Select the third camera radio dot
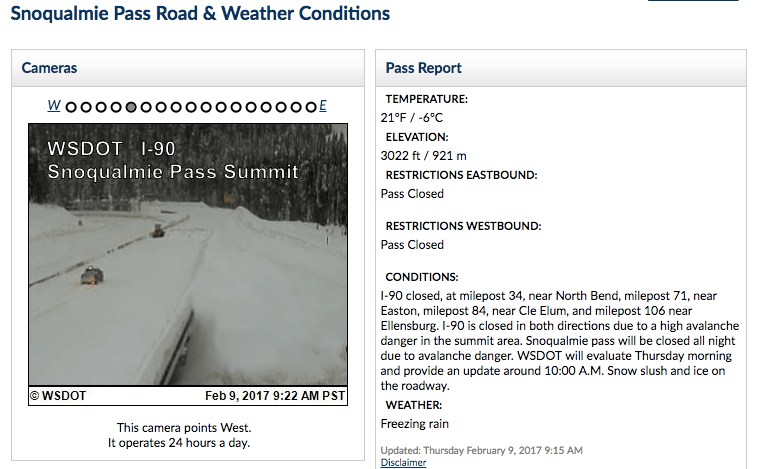 tap(101, 107)
